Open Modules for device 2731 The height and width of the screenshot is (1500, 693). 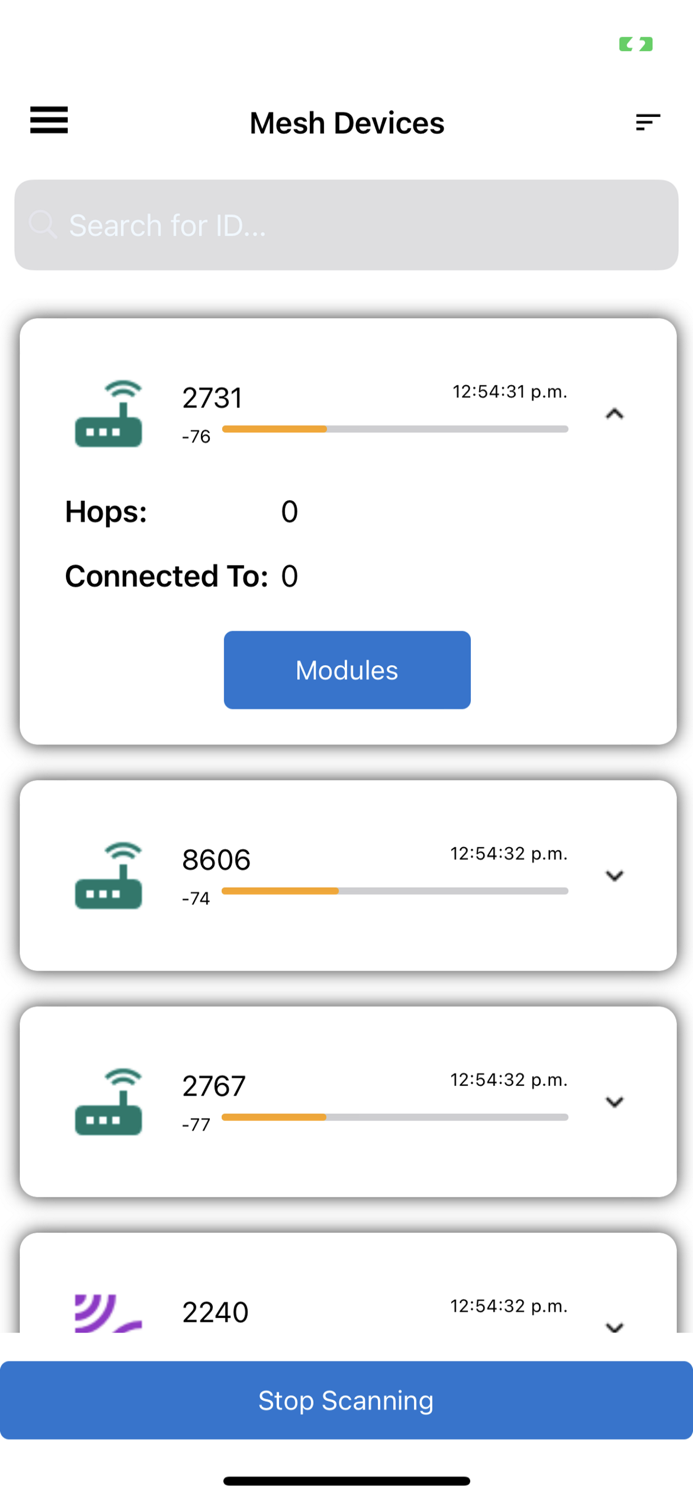coord(346,670)
